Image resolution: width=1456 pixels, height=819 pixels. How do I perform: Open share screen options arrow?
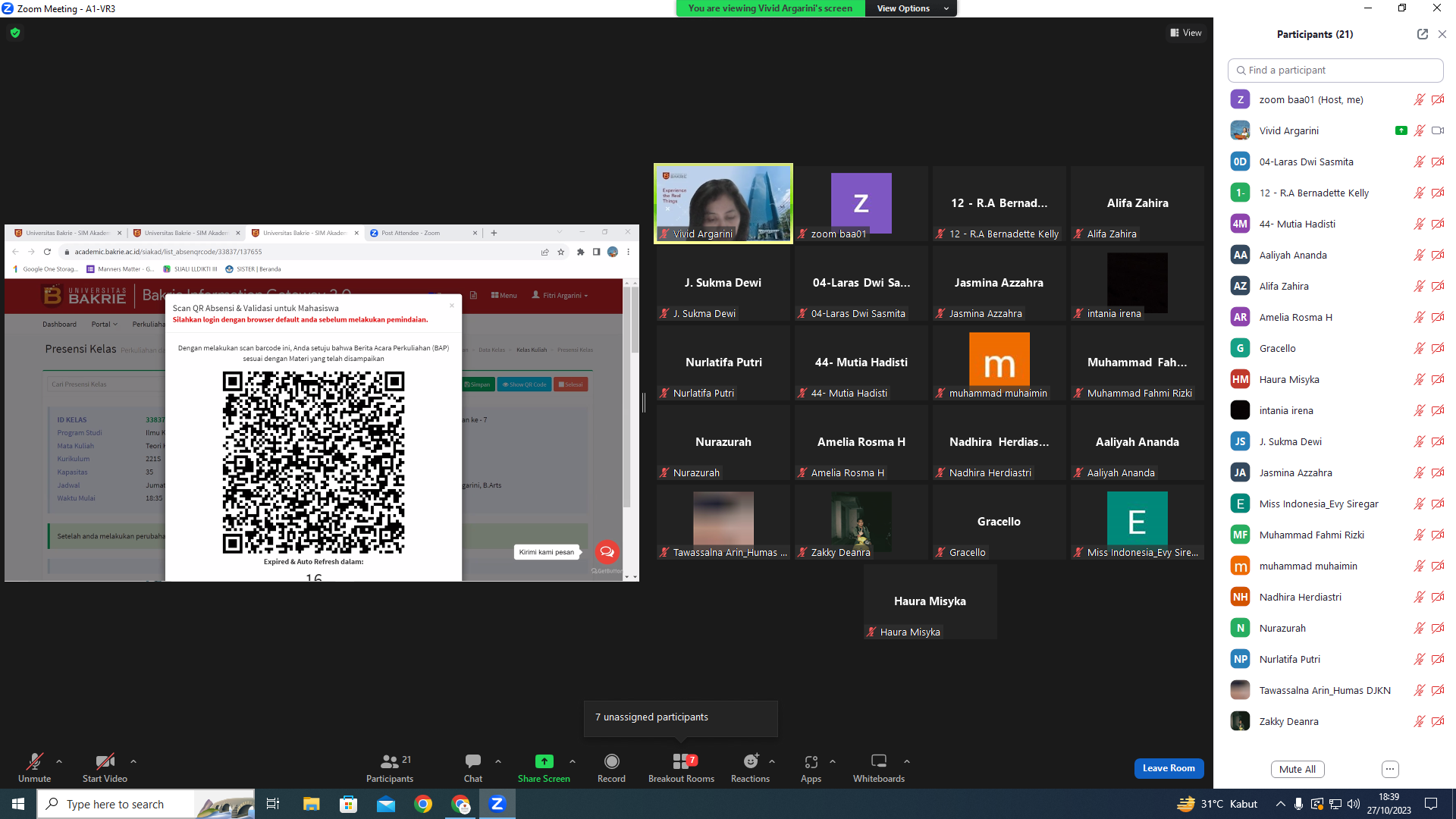573,761
